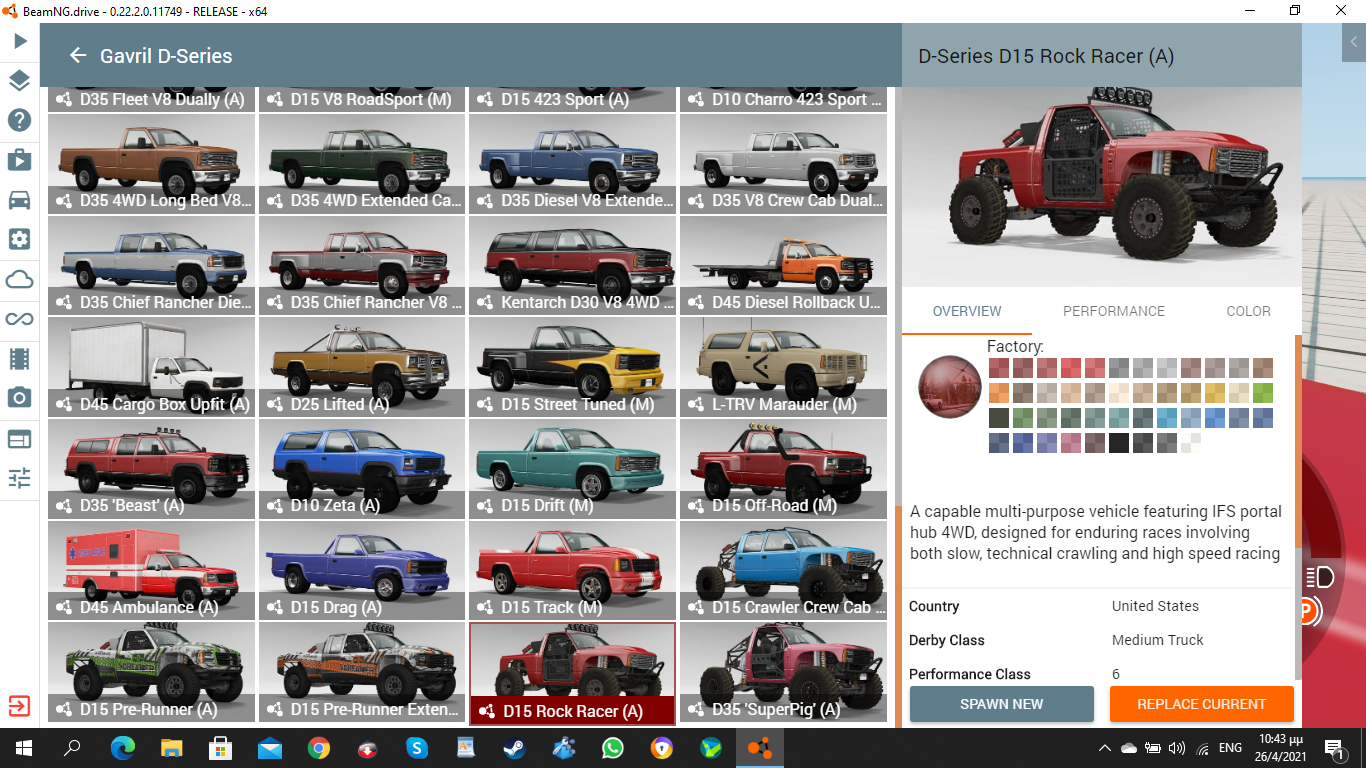This screenshot has height=768, width=1366.
Task: Select the D35 'Beast' (A) truck
Action: [x=152, y=468]
